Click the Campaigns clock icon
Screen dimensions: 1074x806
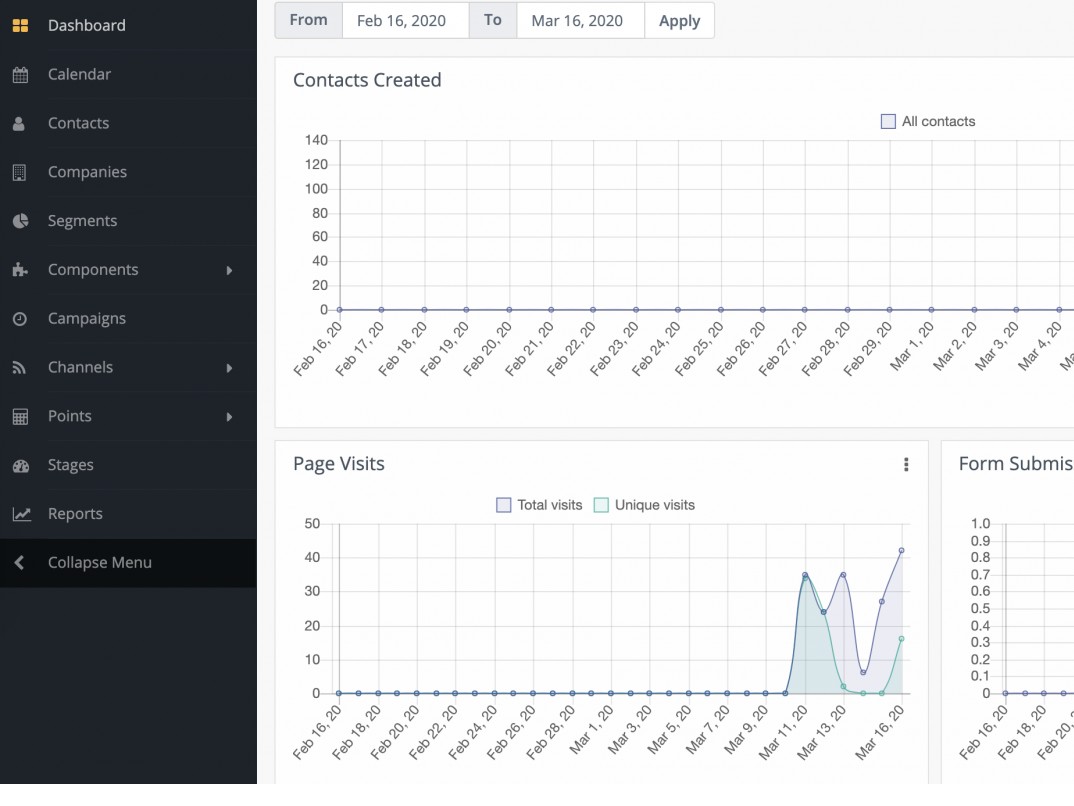[21, 318]
